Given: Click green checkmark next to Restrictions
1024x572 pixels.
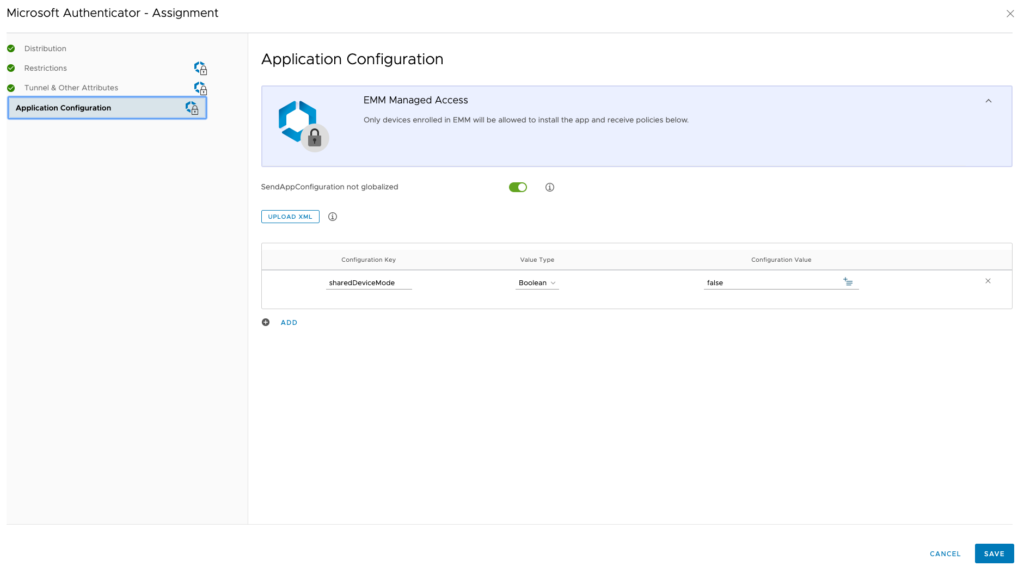Looking at the screenshot, I should (11, 68).
